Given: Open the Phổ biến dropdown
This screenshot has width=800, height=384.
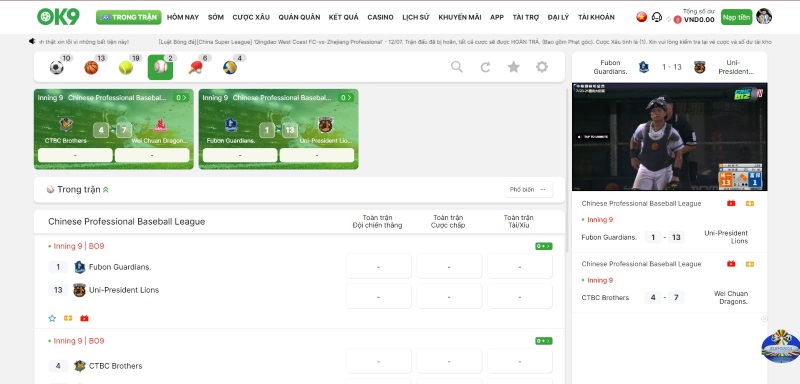Looking at the screenshot, I should coord(528,190).
